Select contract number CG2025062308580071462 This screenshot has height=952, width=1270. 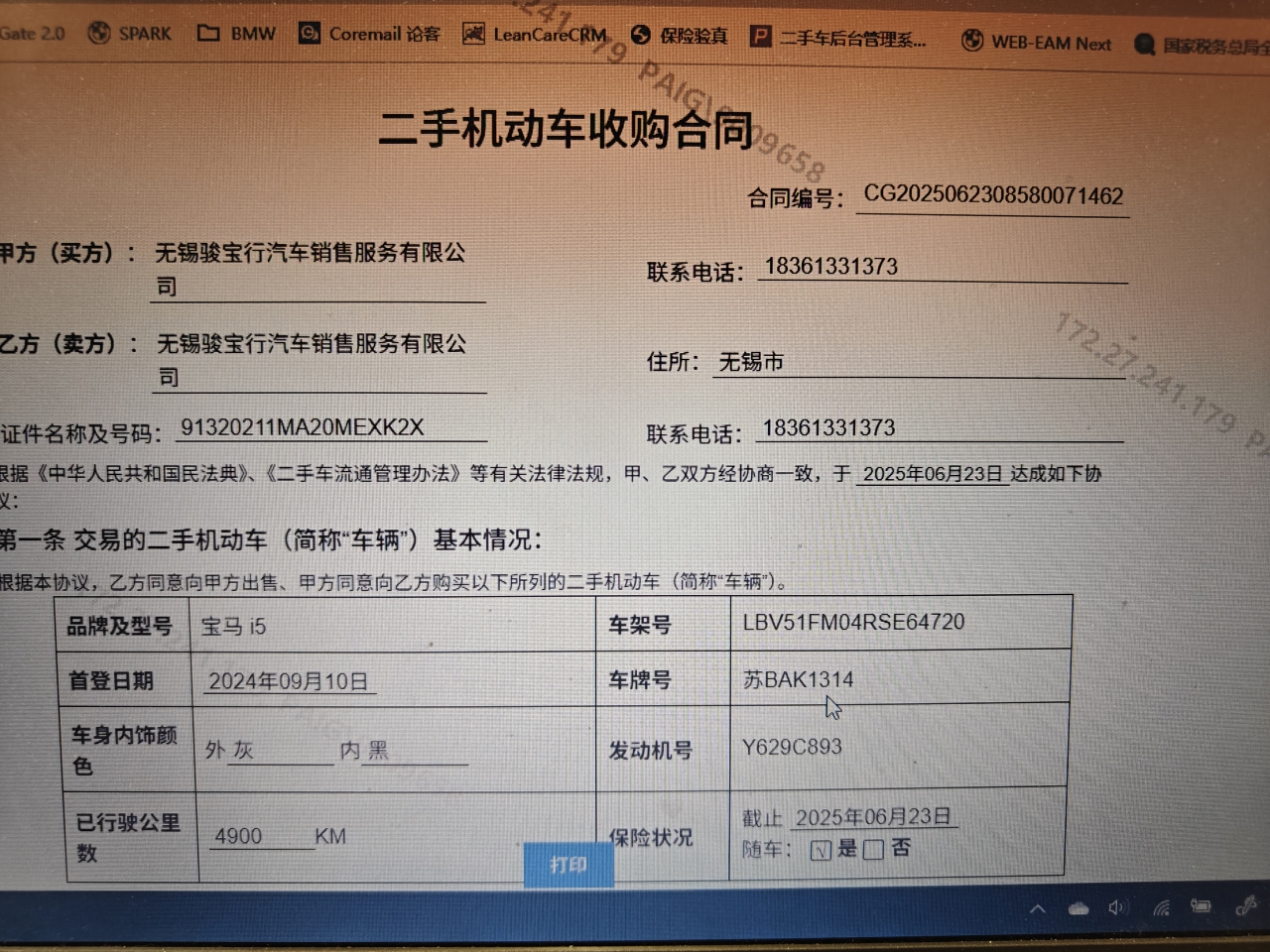pos(993,194)
